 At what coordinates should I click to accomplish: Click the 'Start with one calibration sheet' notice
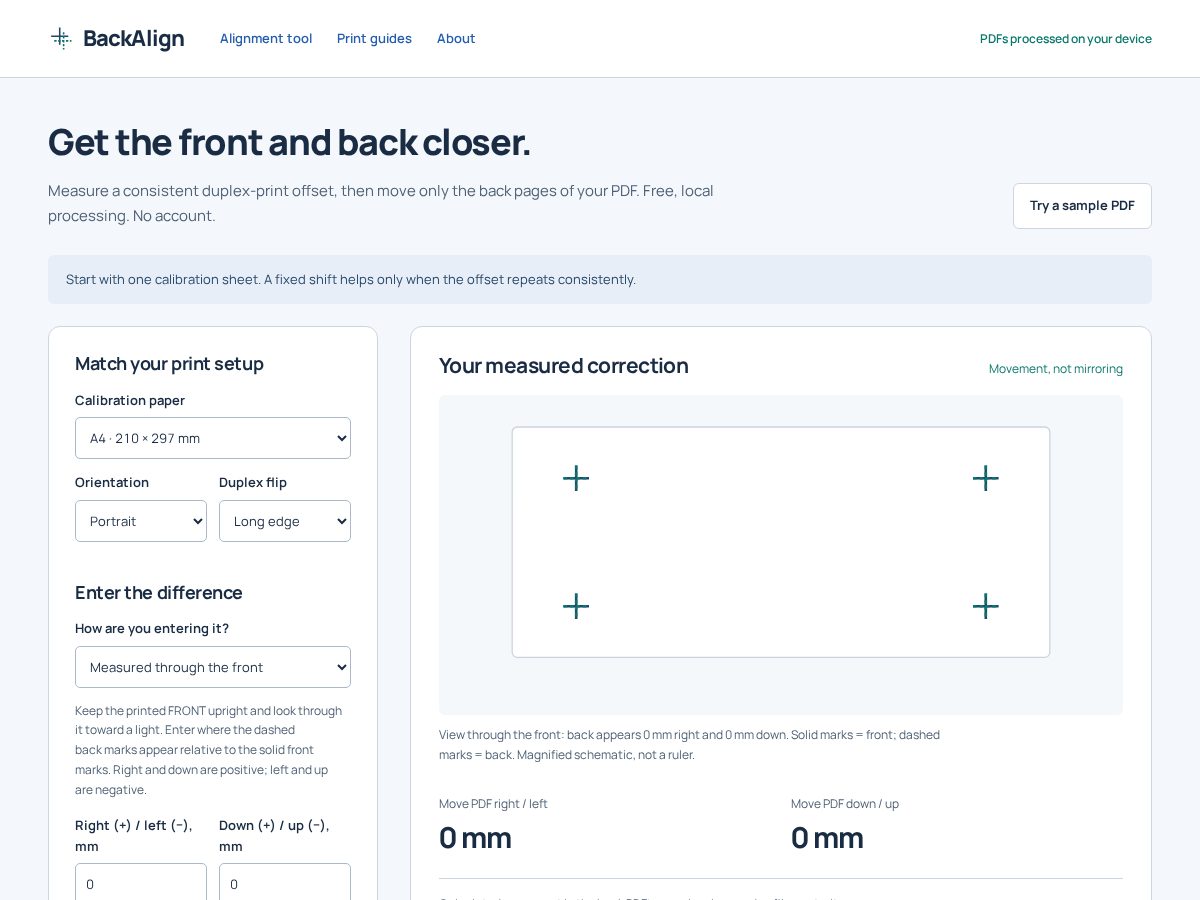[x=600, y=280]
